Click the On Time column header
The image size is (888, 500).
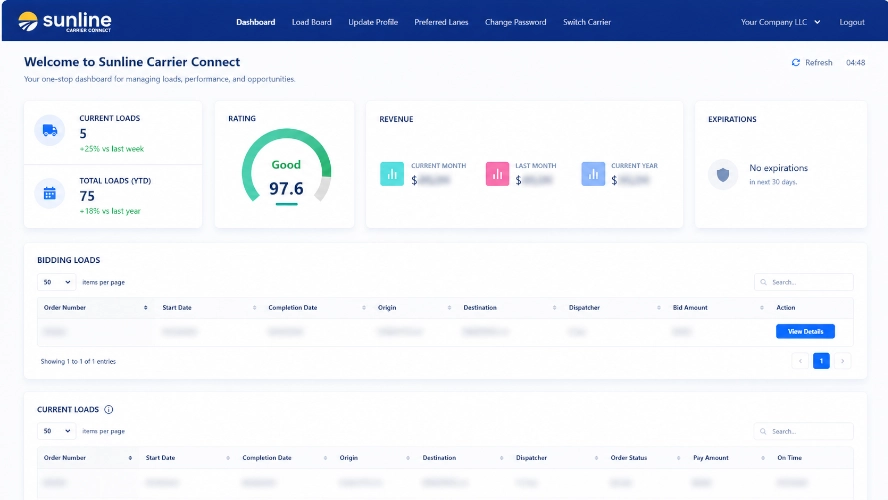[789, 458]
